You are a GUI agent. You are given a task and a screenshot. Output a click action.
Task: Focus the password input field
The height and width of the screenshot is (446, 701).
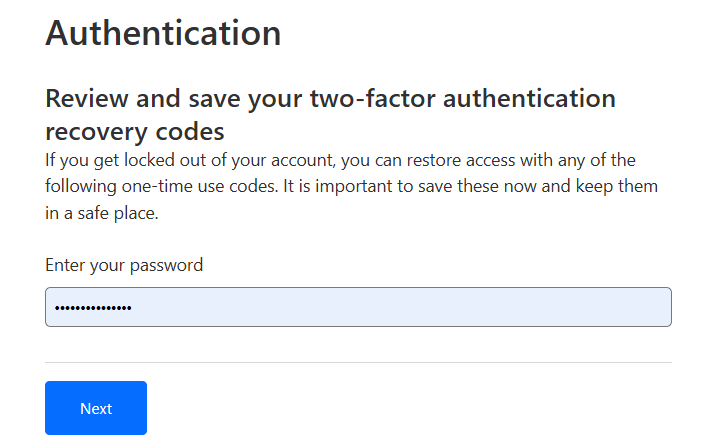click(358, 307)
